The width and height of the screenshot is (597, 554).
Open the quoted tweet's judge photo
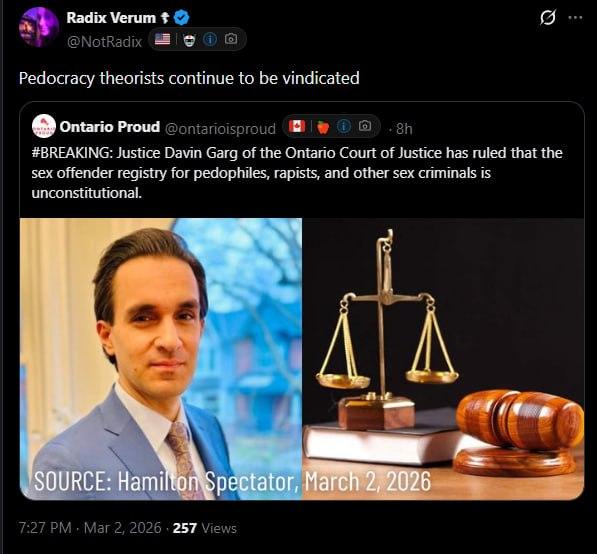pyautogui.click(x=161, y=359)
